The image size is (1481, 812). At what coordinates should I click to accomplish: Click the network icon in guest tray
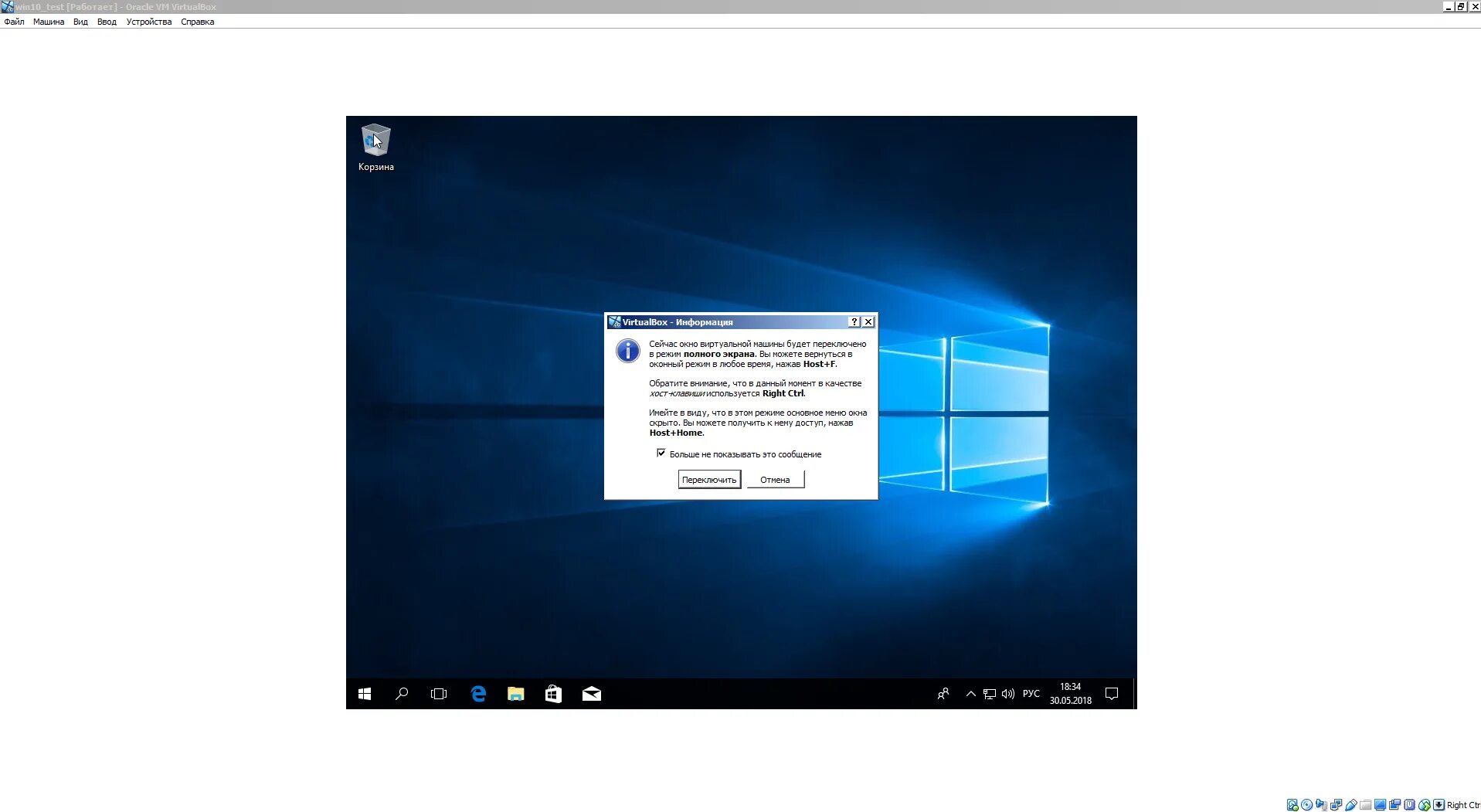(990, 694)
